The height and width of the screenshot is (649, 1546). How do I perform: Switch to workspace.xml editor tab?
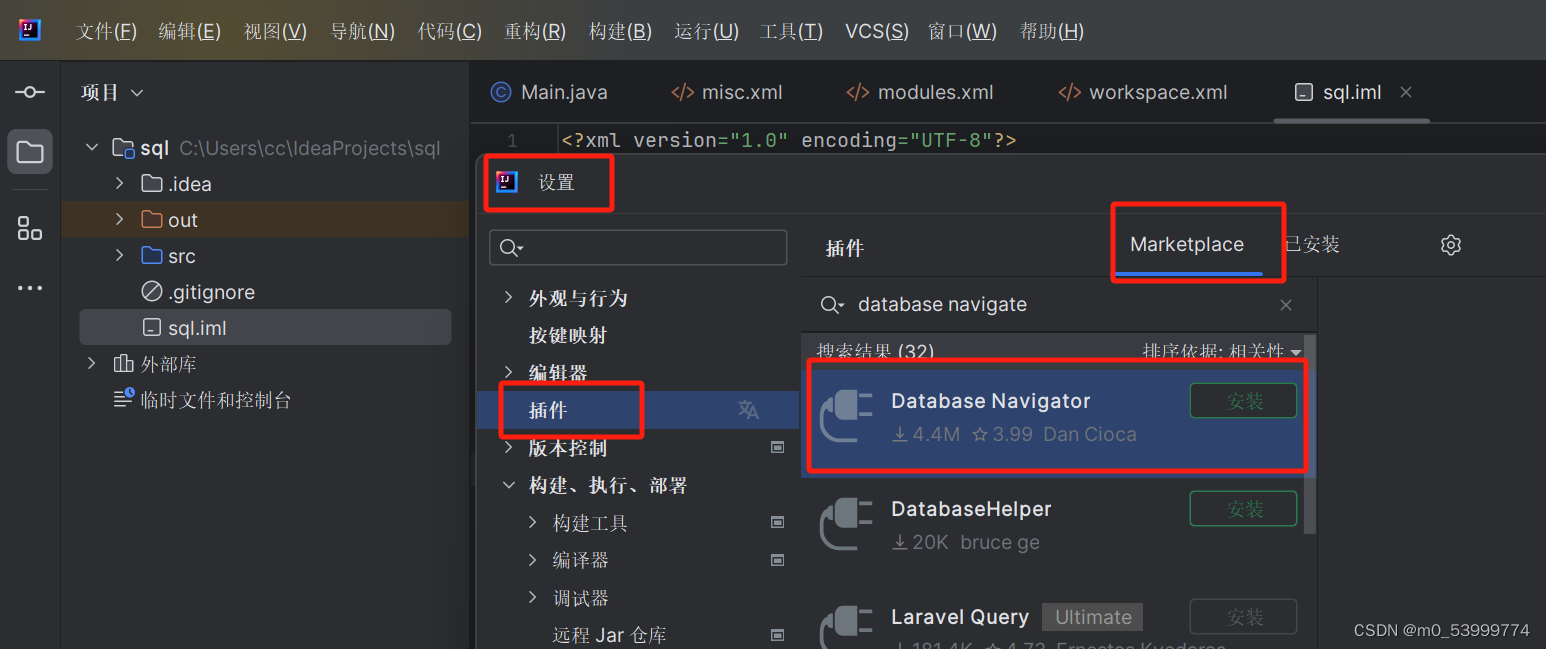click(1143, 92)
